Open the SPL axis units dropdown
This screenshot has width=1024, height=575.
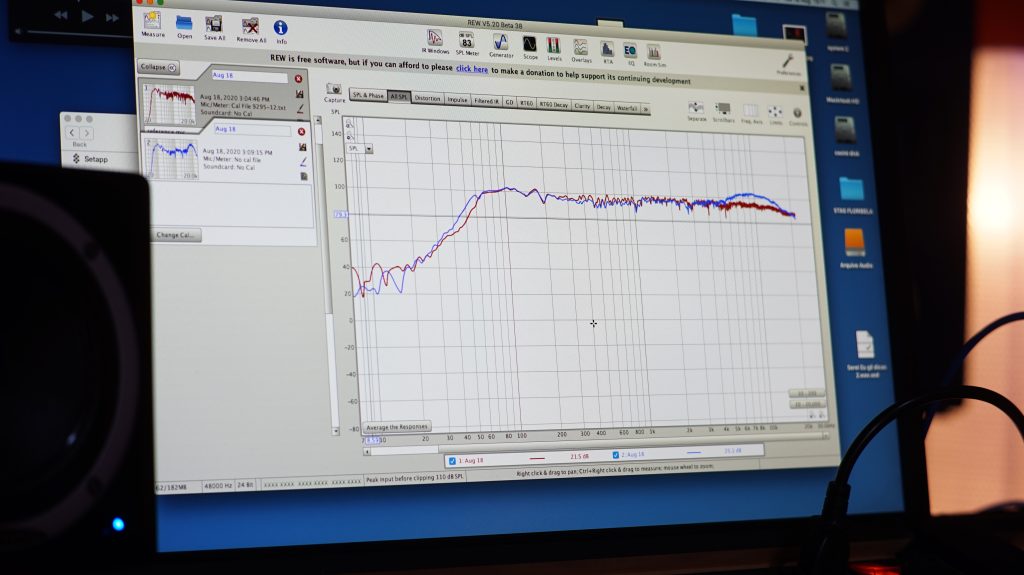coord(369,149)
